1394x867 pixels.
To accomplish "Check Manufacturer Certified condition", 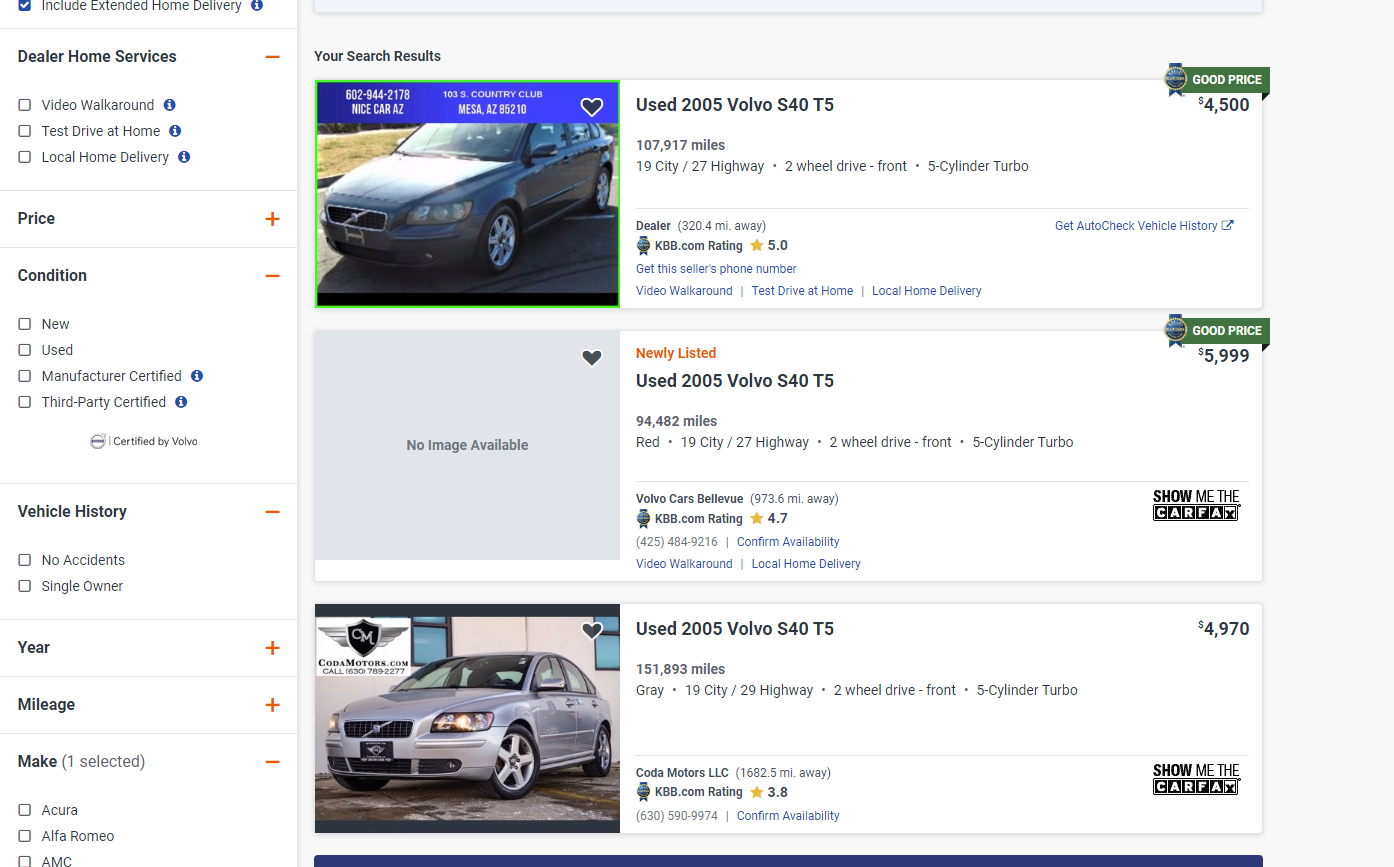I will pos(25,376).
